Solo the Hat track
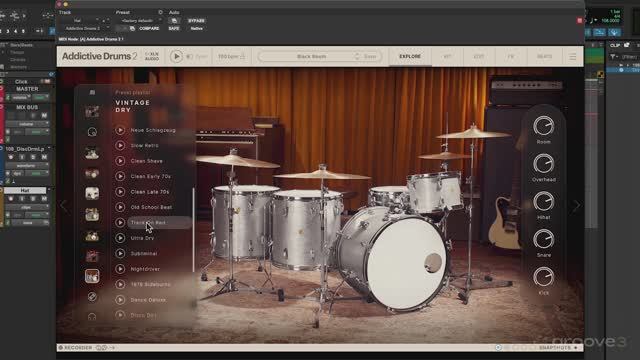640x360 pixels. click(x=33, y=199)
